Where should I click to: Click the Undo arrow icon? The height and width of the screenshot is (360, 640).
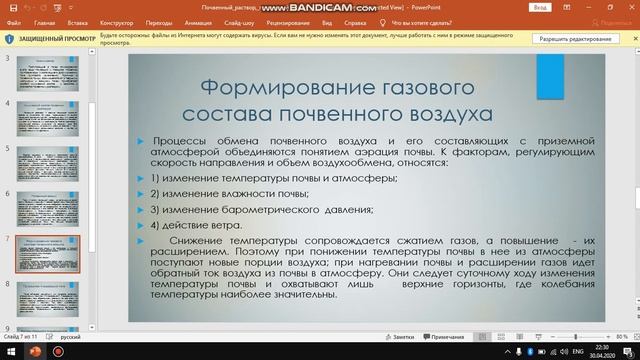pos(27,8)
